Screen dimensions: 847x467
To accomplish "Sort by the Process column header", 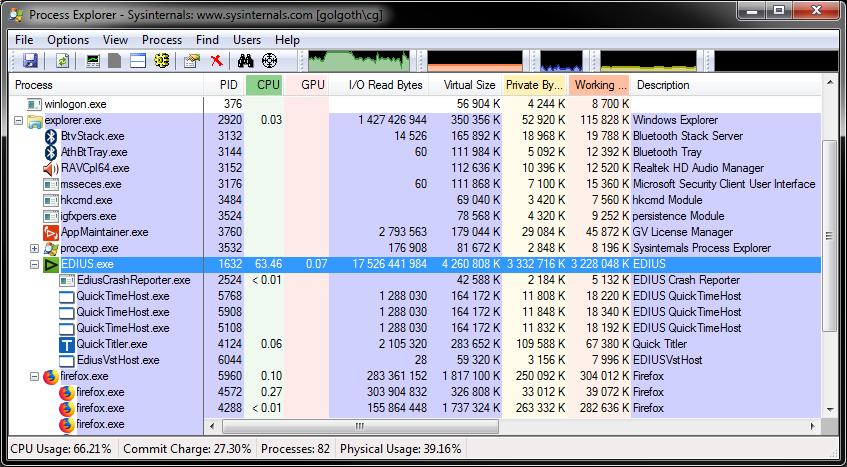I will pos(106,85).
